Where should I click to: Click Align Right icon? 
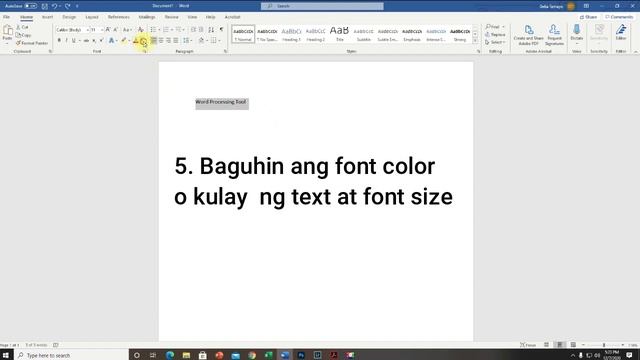point(168,40)
